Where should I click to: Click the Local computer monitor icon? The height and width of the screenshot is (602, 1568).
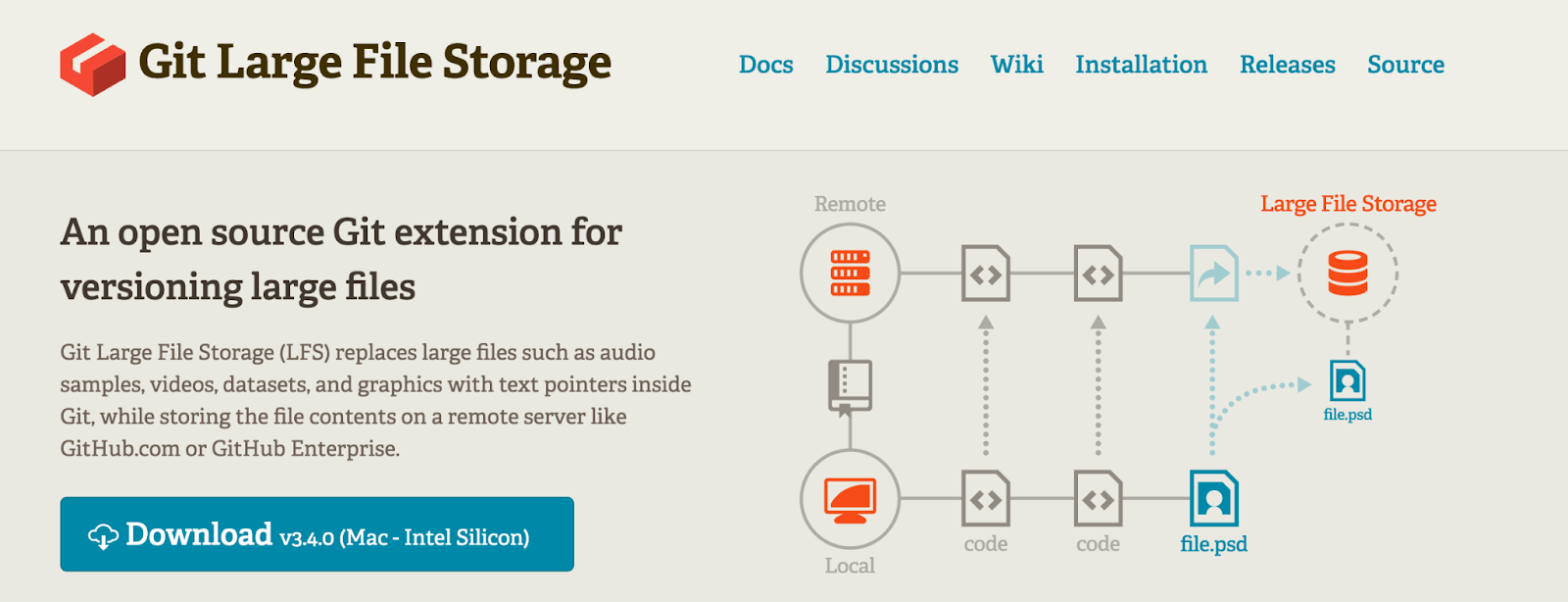tap(850, 499)
